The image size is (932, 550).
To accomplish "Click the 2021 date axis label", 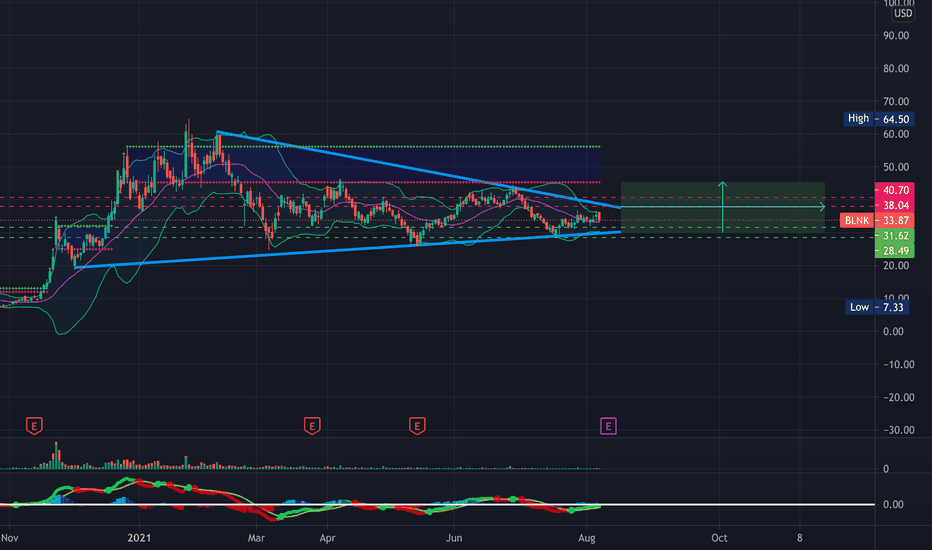I will tap(139, 538).
